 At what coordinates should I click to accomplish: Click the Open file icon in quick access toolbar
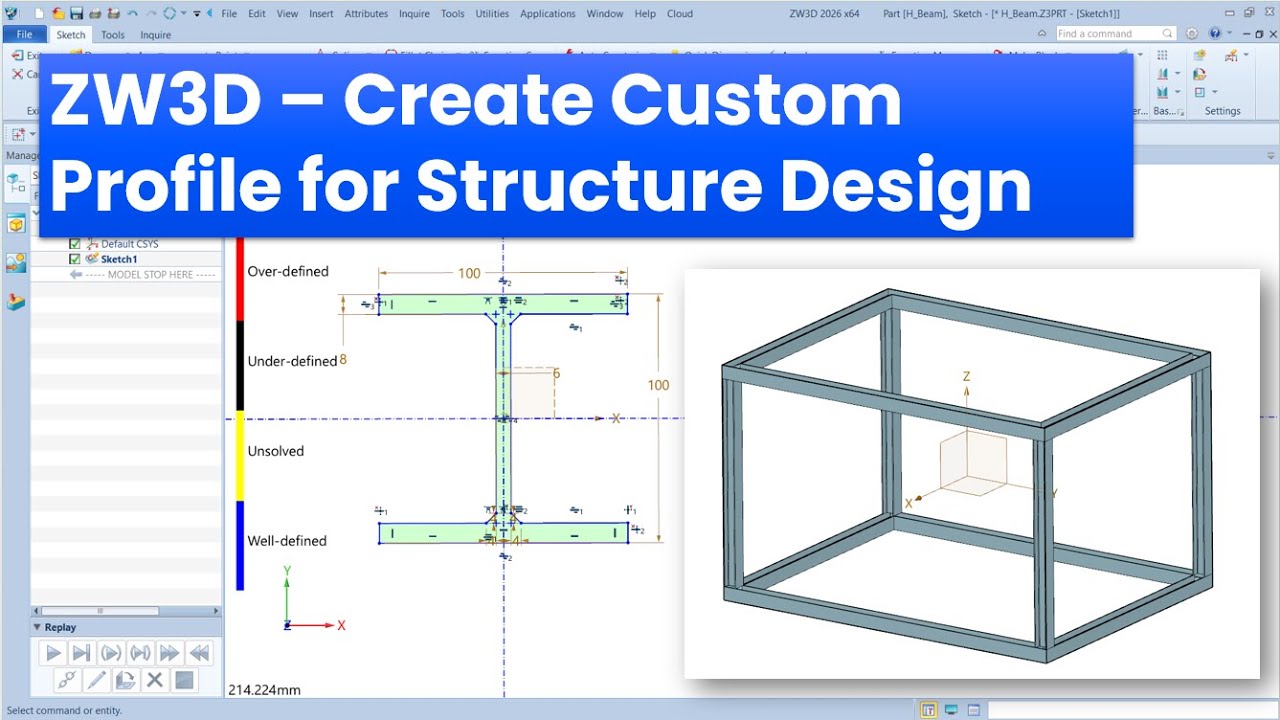(x=58, y=14)
